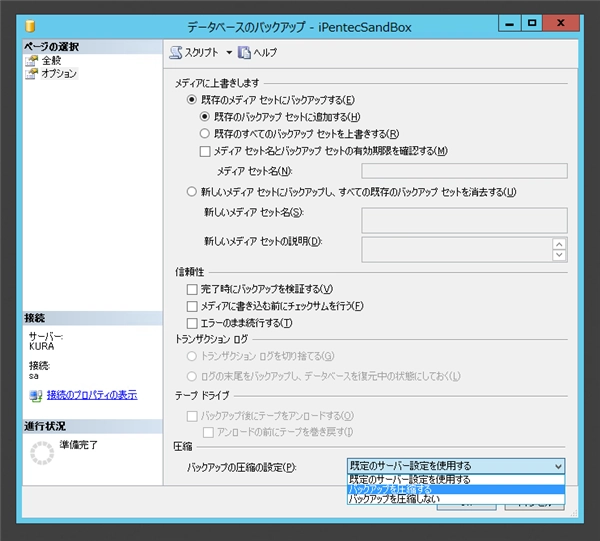This screenshot has height=541, width=600.
Task: Enable エラーのまま続行する checkbox
Action: pos(192,323)
